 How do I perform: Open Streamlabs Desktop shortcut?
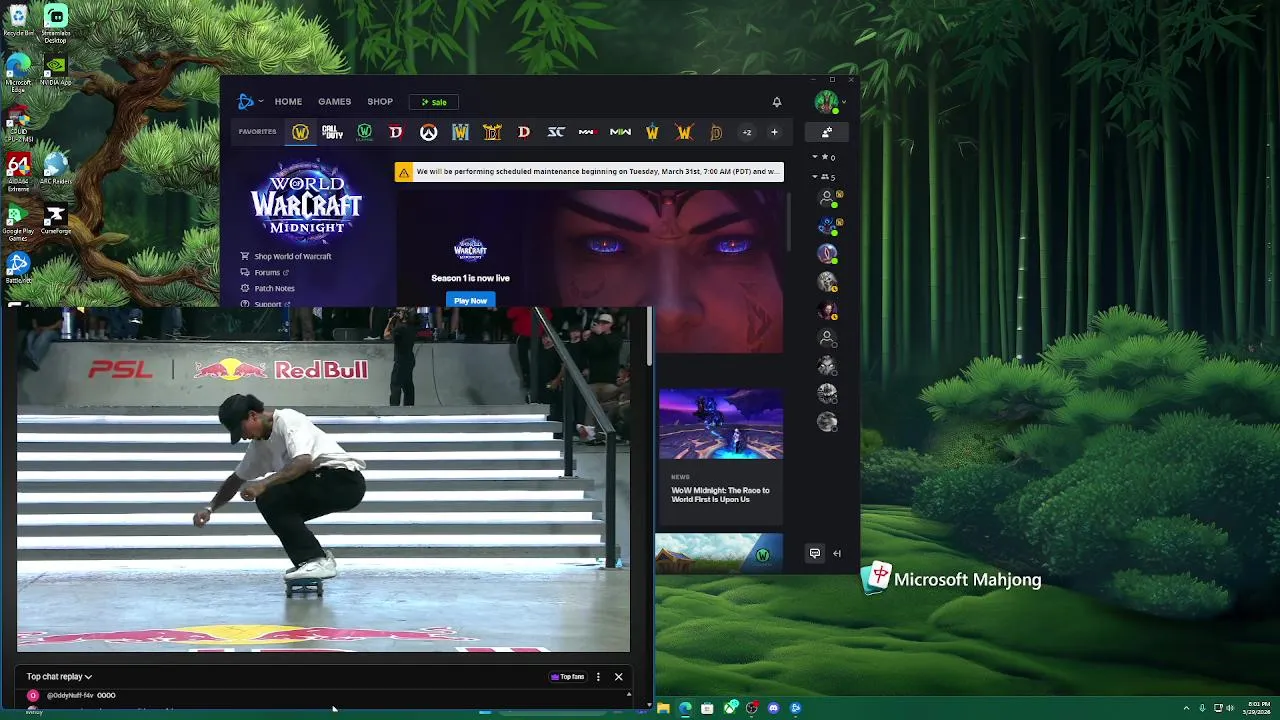point(56,24)
